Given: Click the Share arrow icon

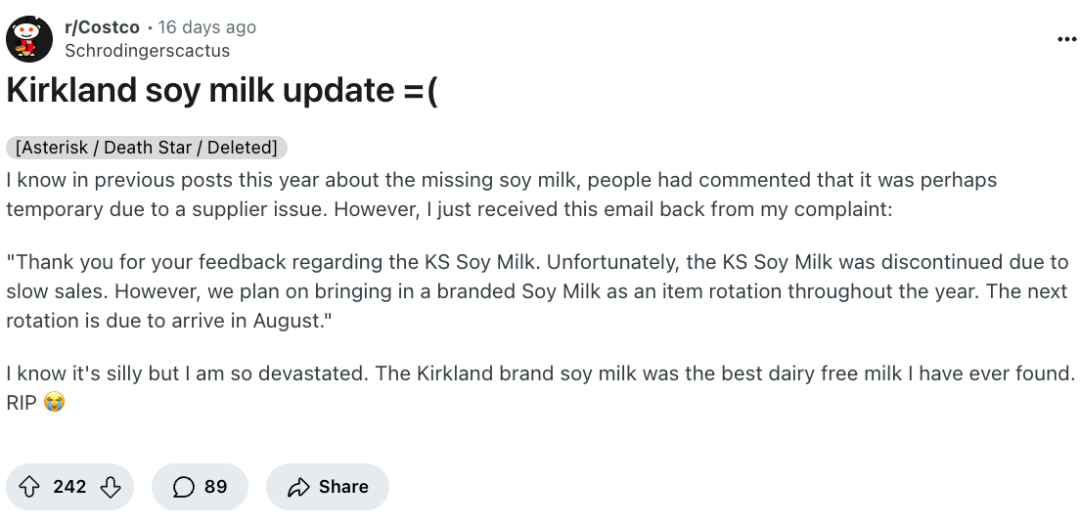Looking at the screenshot, I should (298, 487).
